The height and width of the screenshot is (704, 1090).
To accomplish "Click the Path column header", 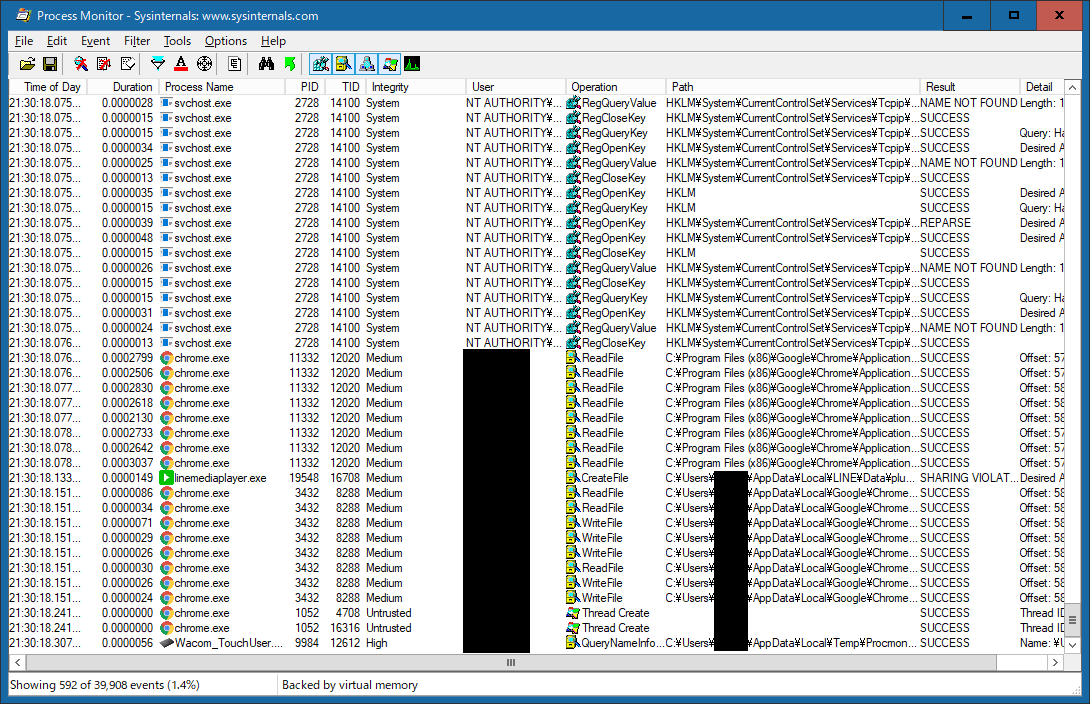I will point(793,87).
